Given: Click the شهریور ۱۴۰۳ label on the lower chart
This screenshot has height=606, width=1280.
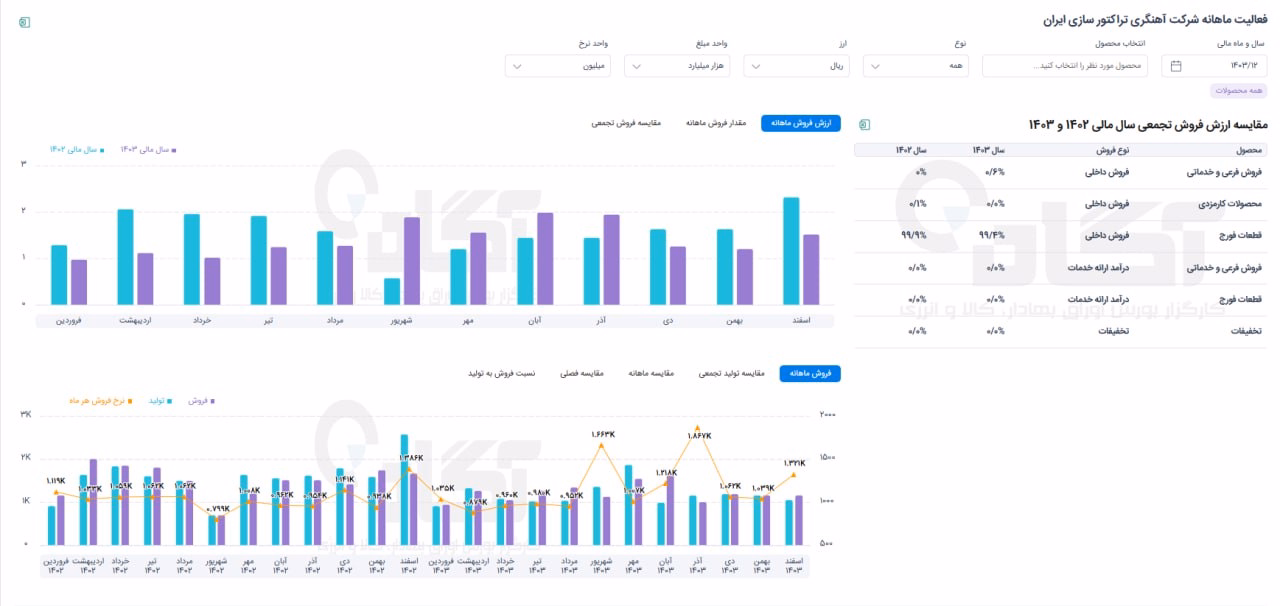Looking at the screenshot, I should (x=601, y=566).
